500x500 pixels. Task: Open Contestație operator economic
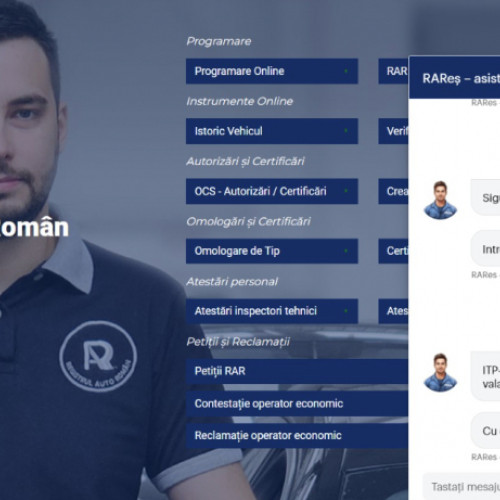point(297,403)
